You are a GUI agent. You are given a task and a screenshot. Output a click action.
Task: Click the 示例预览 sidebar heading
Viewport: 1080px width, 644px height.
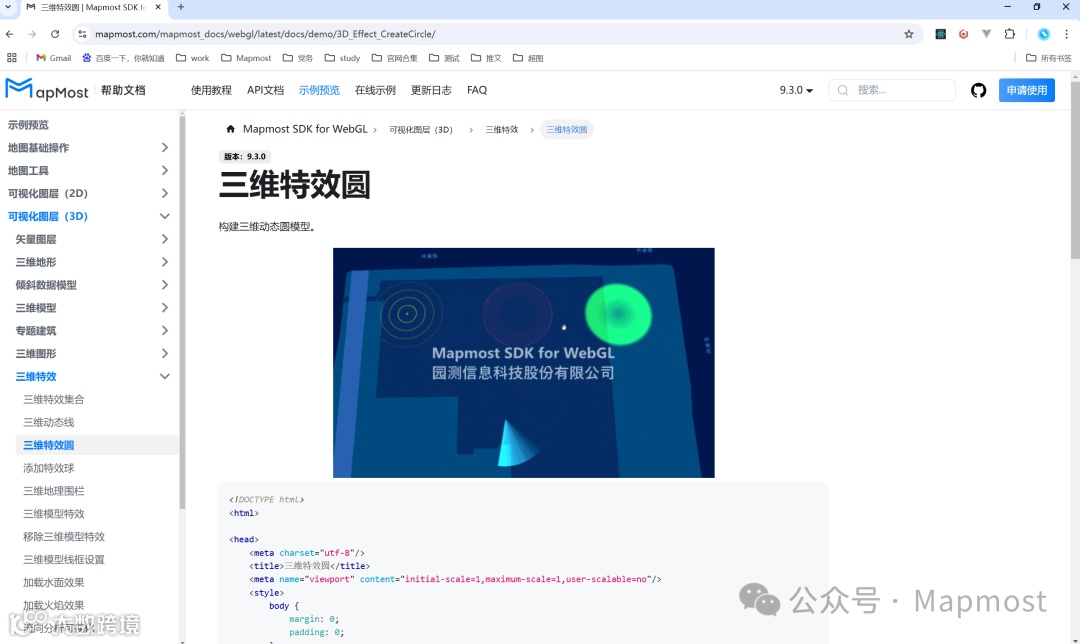coord(28,125)
